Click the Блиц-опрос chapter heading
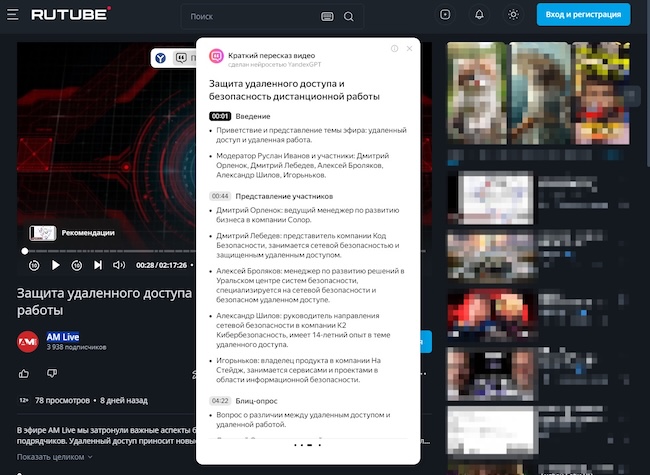The height and width of the screenshot is (475, 650). [x=256, y=401]
